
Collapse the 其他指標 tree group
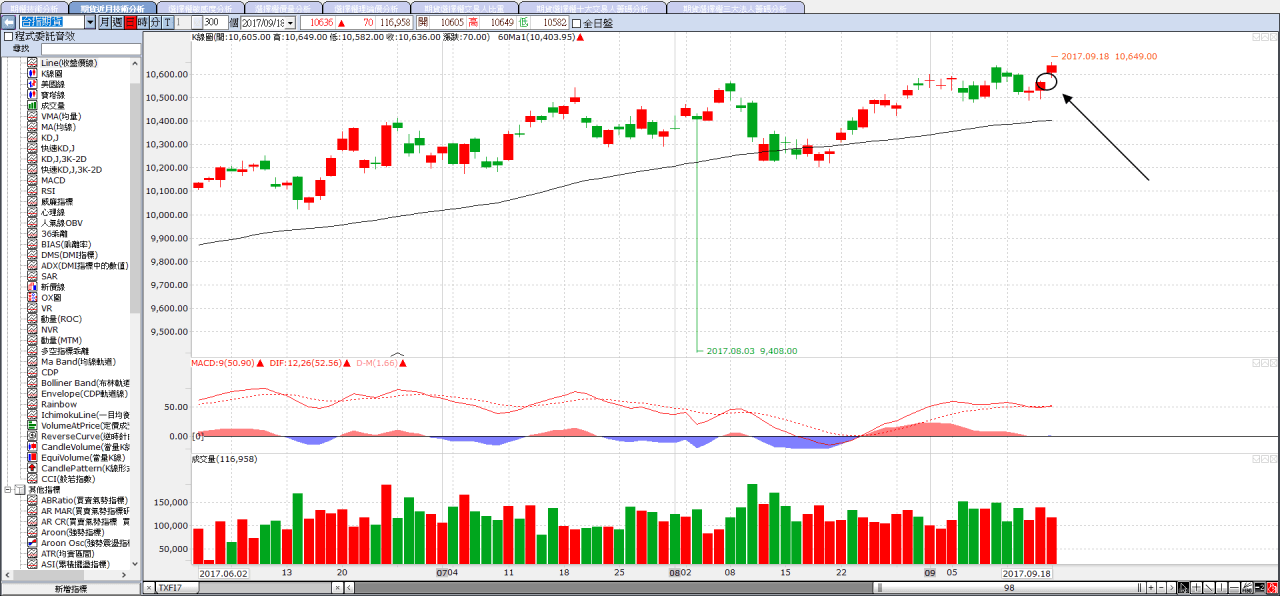tap(8, 490)
